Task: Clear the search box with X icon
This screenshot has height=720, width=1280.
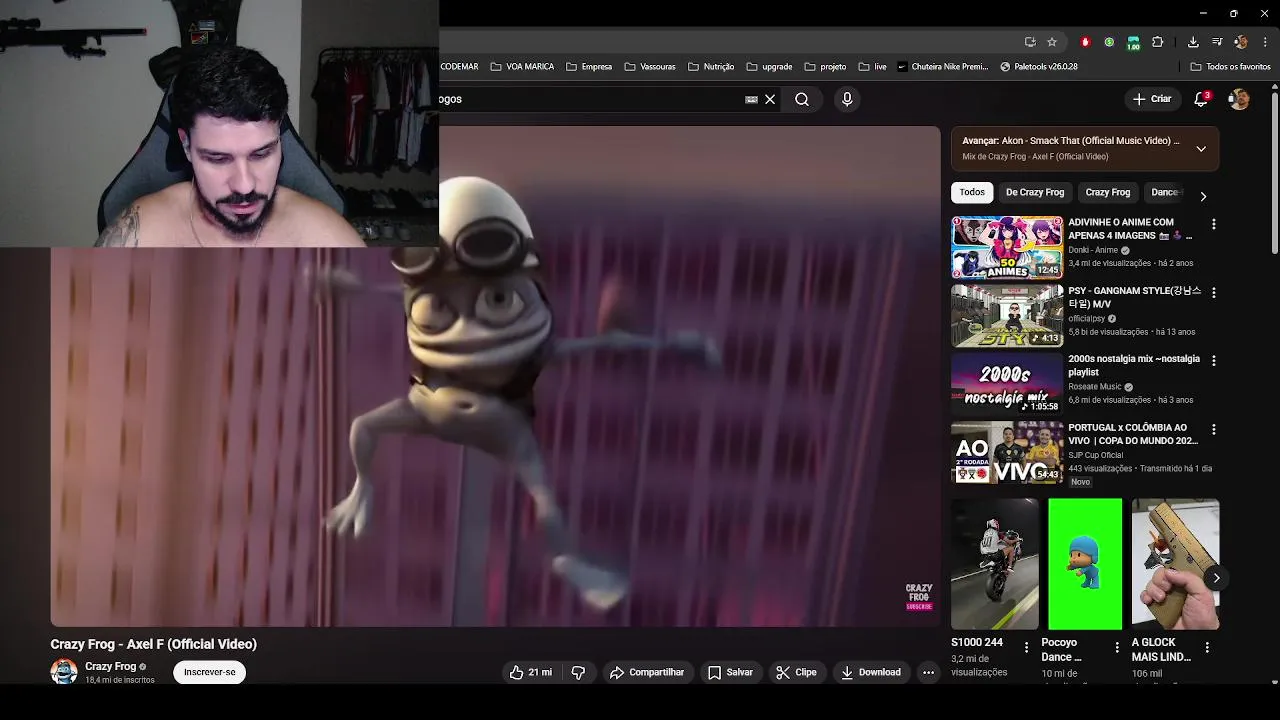Action: coord(770,99)
